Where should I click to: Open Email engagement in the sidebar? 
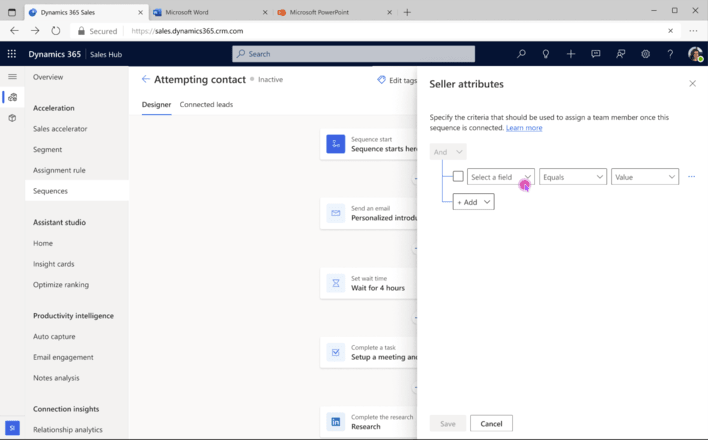[x=63, y=357]
